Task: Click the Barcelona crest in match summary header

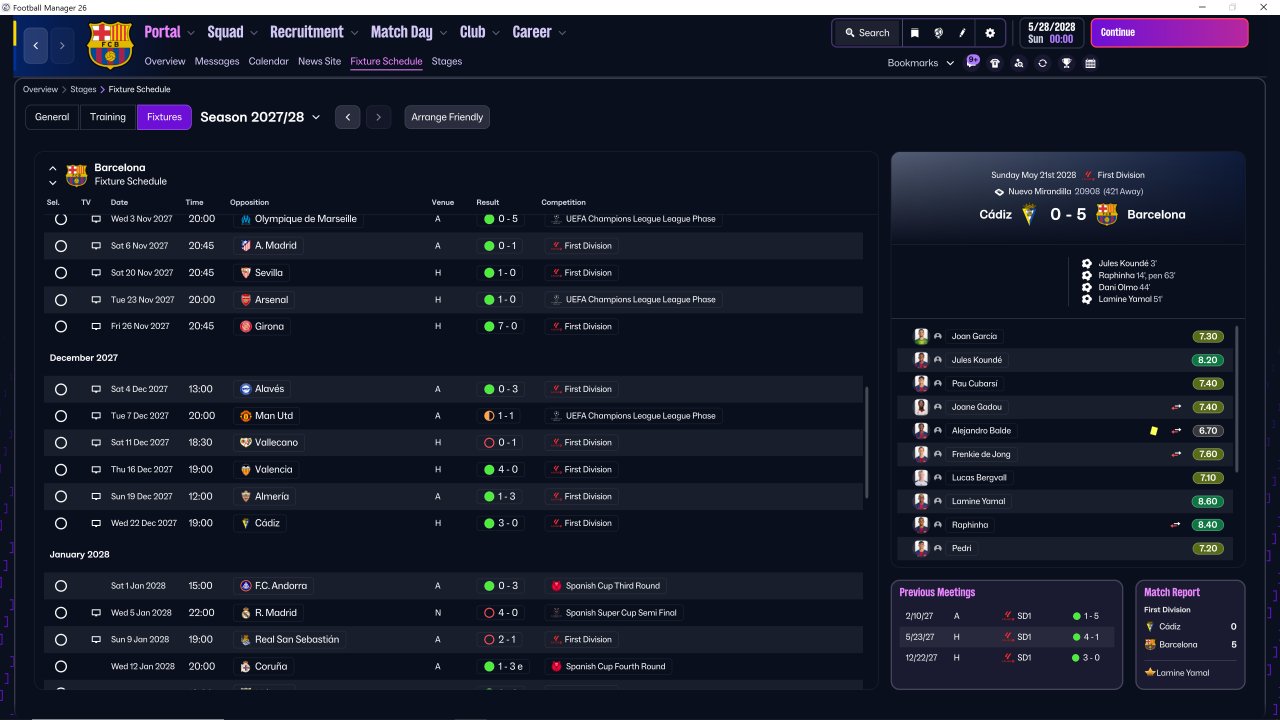Action: click(x=1107, y=214)
